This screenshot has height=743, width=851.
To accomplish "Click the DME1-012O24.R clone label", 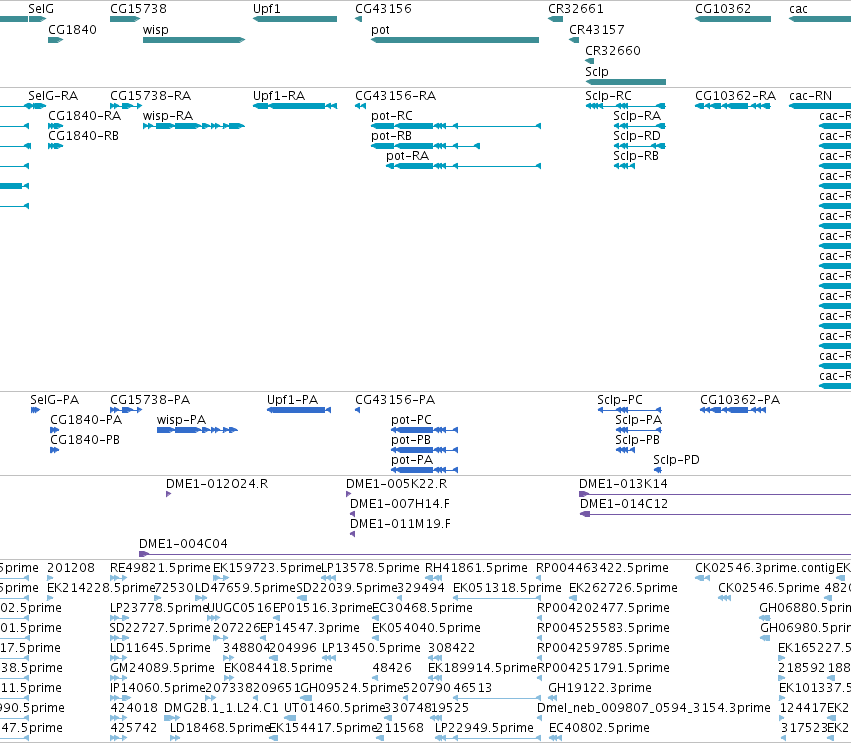I will pos(217,484).
